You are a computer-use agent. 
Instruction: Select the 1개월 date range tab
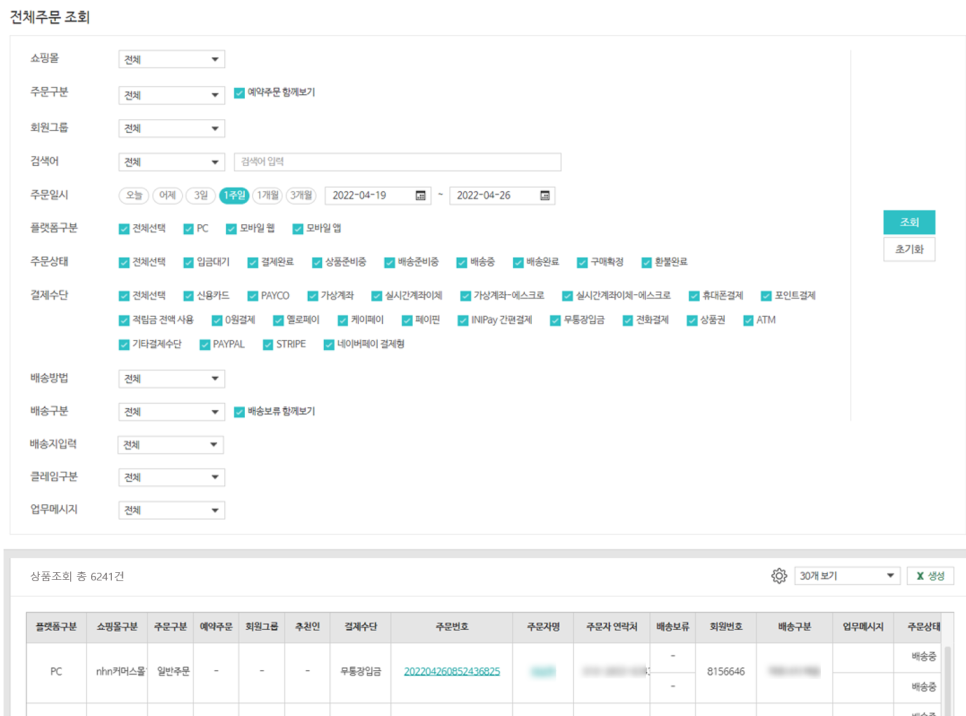tap(267, 196)
